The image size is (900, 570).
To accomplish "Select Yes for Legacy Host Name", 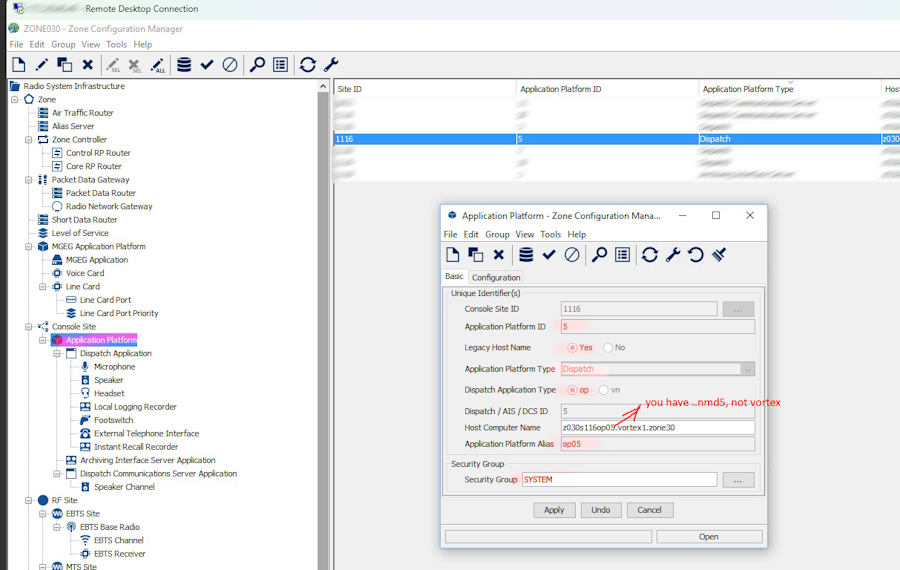I will (x=572, y=348).
